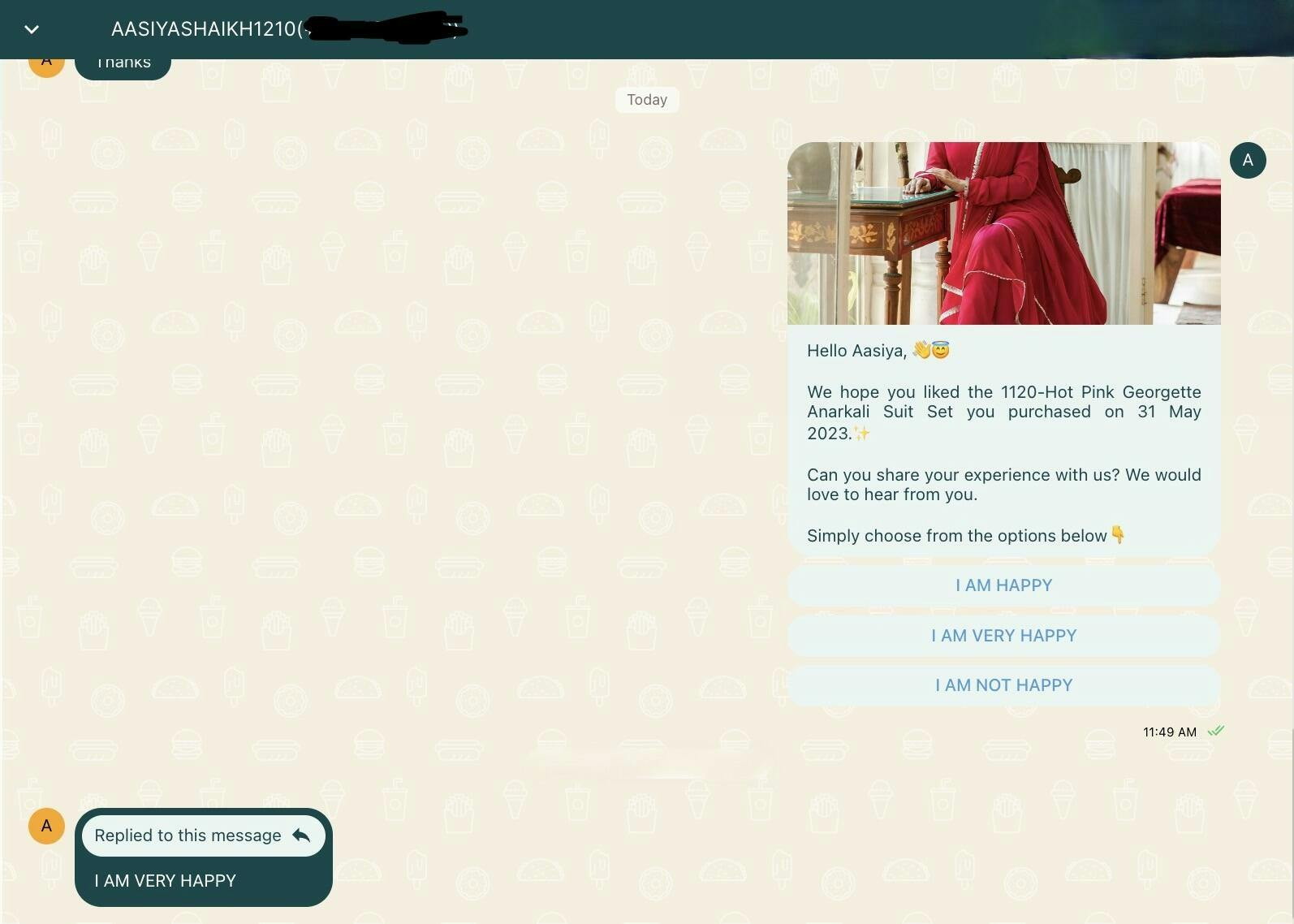Viewport: 1294px width, 924px height.
Task: Choose I AM VERY HAPPY quick-reply button
Action: pos(1003,636)
